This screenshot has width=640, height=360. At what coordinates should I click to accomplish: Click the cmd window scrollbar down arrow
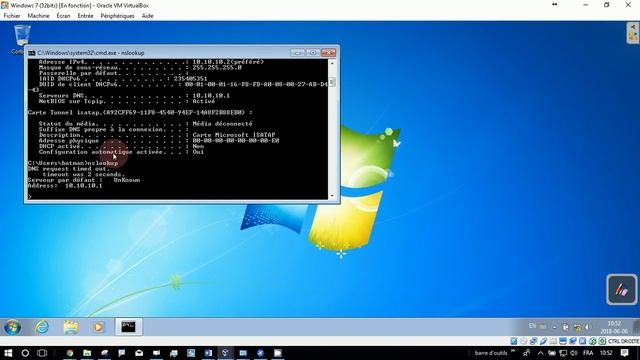(x=332, y=196)
